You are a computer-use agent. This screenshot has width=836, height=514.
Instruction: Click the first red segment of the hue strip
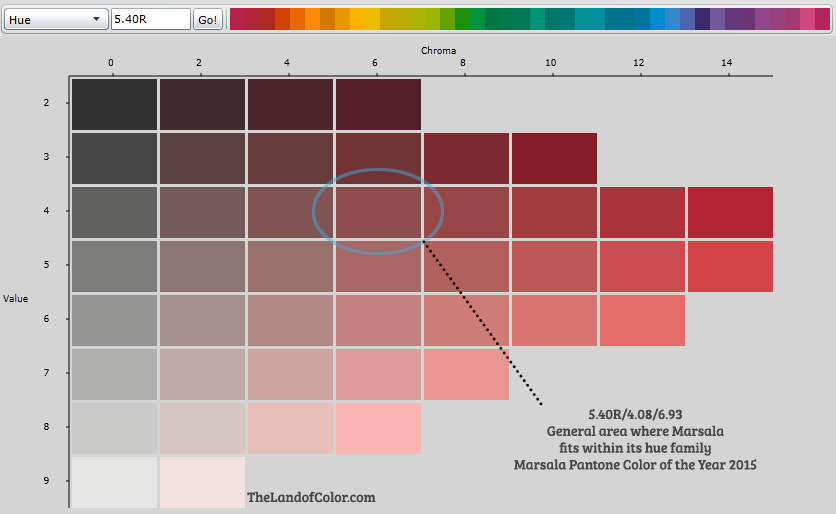pos(237,19)
